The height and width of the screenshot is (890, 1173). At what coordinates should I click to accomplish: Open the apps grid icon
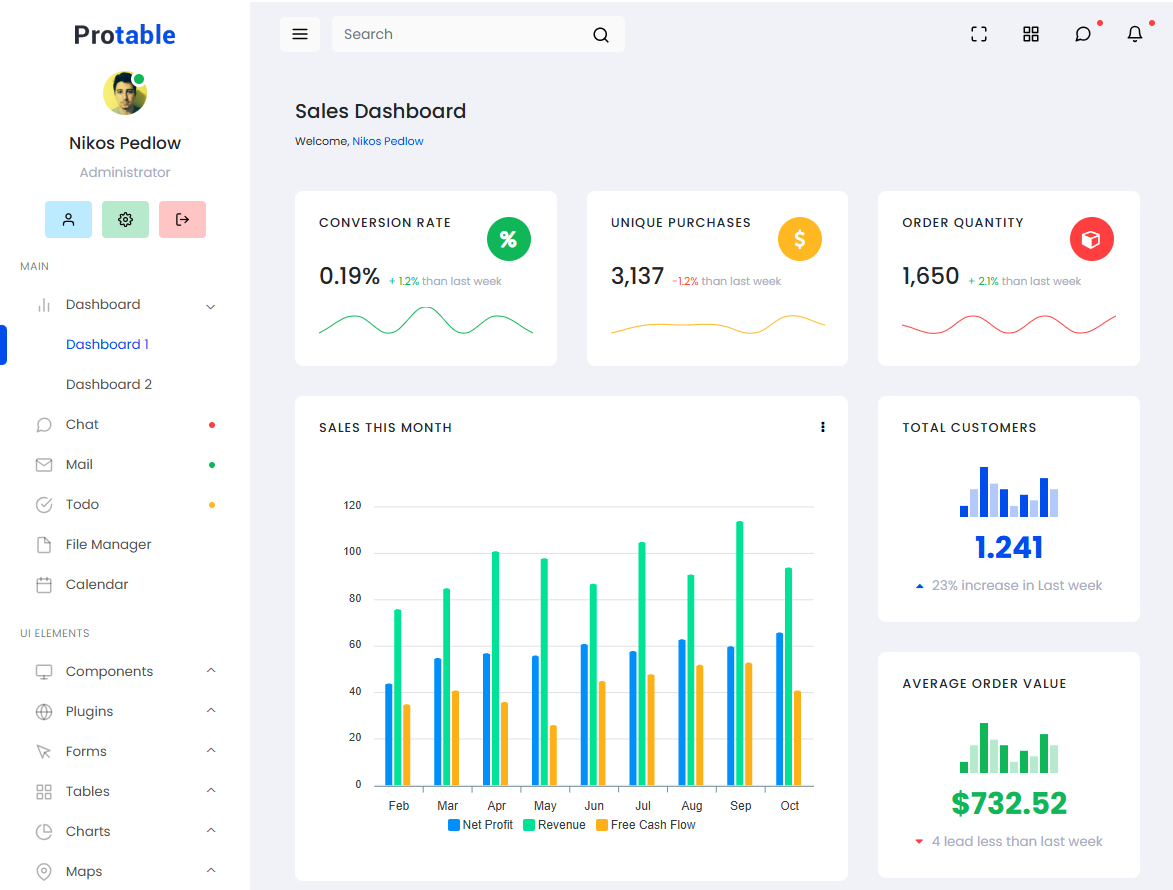[1031, 34]
